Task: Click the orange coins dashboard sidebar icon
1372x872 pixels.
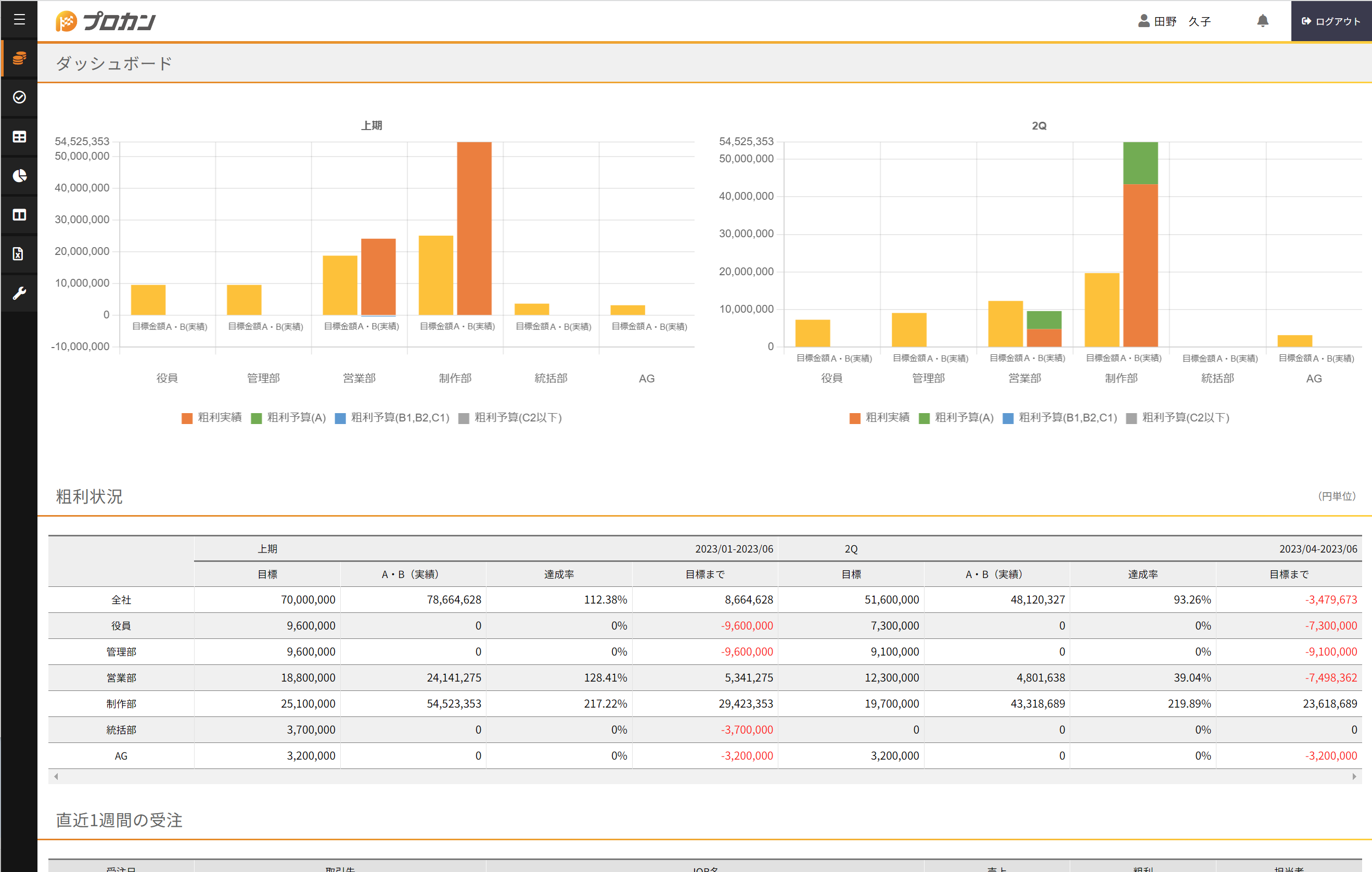Action: [x=19, y=58]
